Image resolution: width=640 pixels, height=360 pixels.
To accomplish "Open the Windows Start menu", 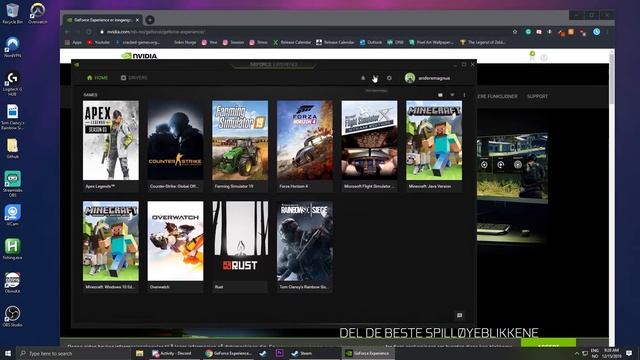I will 8,353.
